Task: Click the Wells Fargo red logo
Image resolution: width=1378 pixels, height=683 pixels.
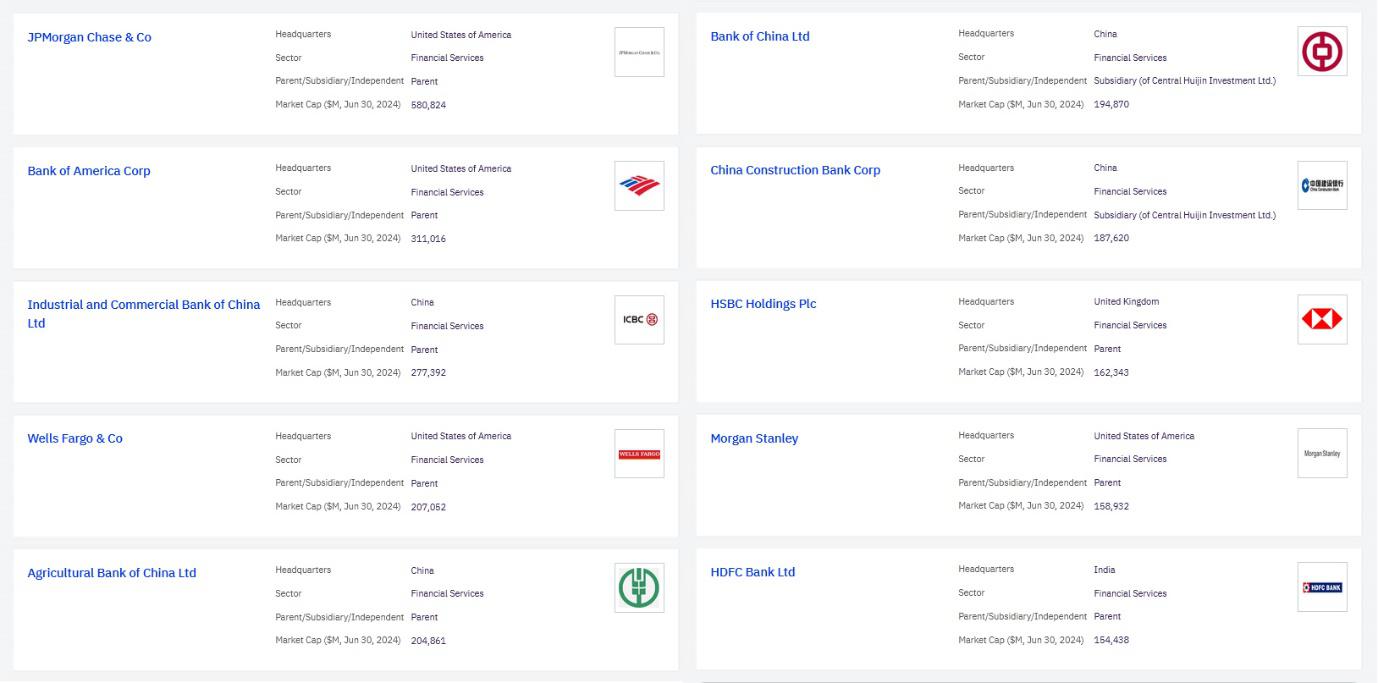Action: click(639, 454)
